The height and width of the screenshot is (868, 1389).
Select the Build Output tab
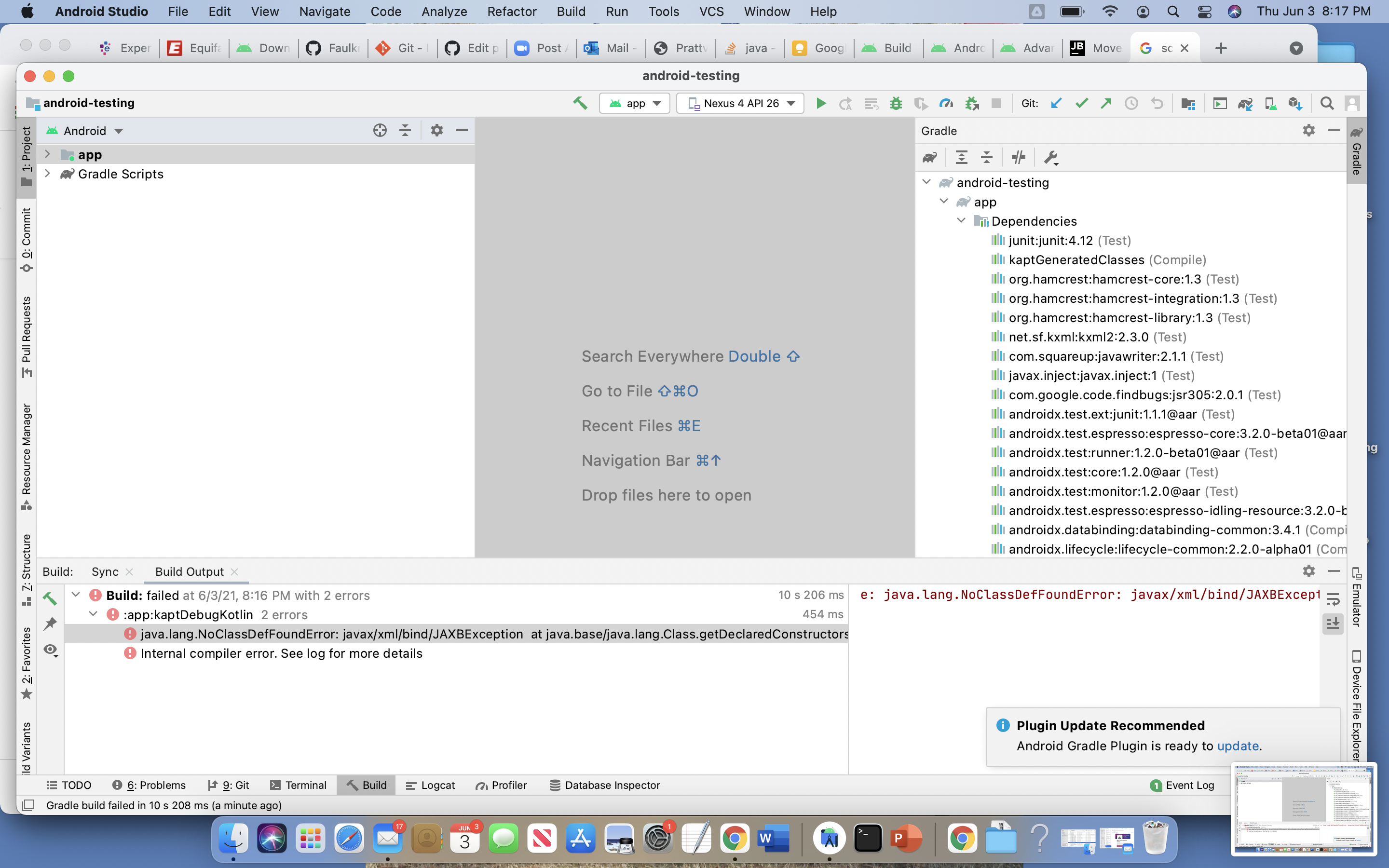190,572
